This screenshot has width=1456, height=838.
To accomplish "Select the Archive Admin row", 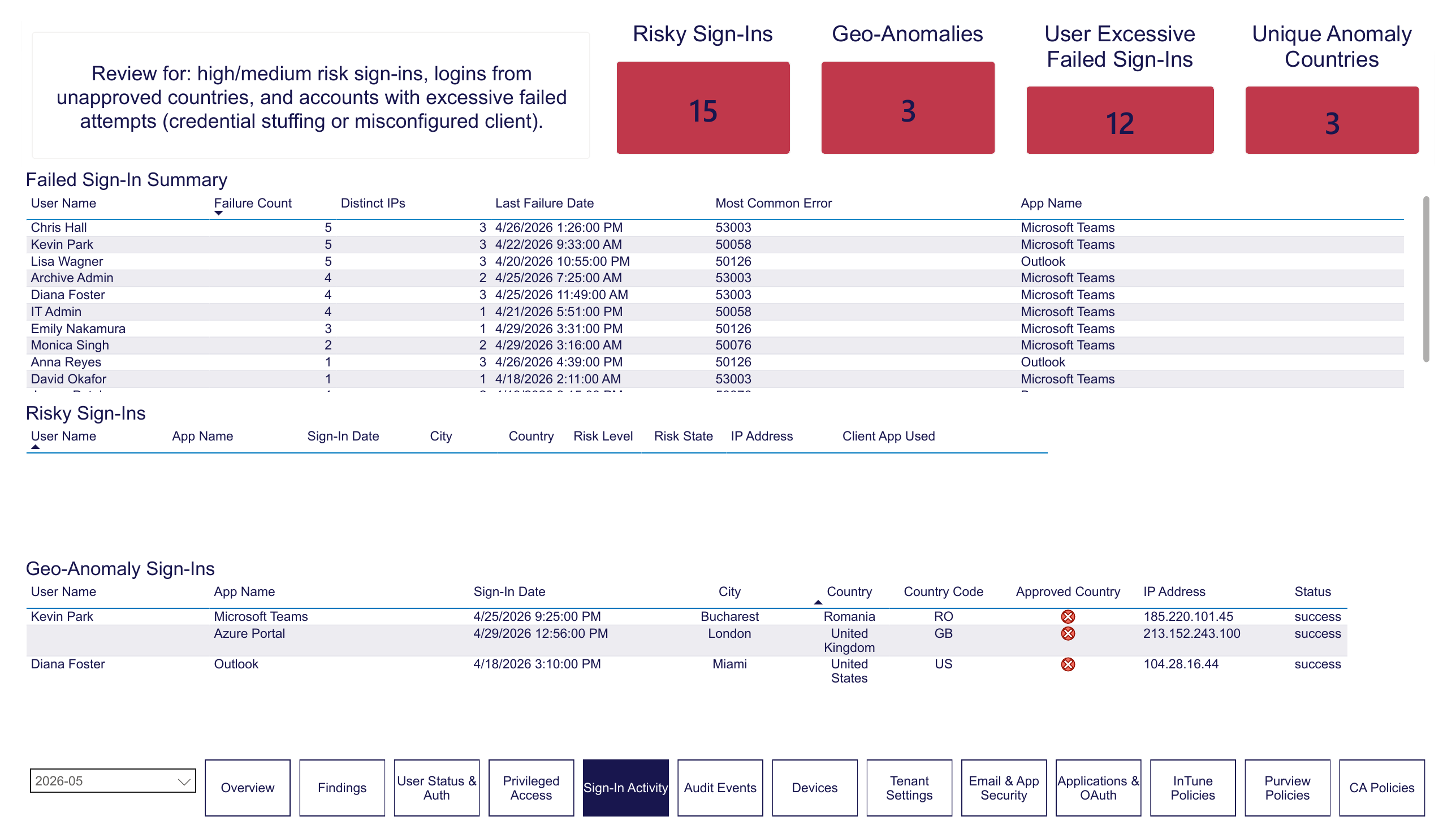I will [x=715, y=278].
